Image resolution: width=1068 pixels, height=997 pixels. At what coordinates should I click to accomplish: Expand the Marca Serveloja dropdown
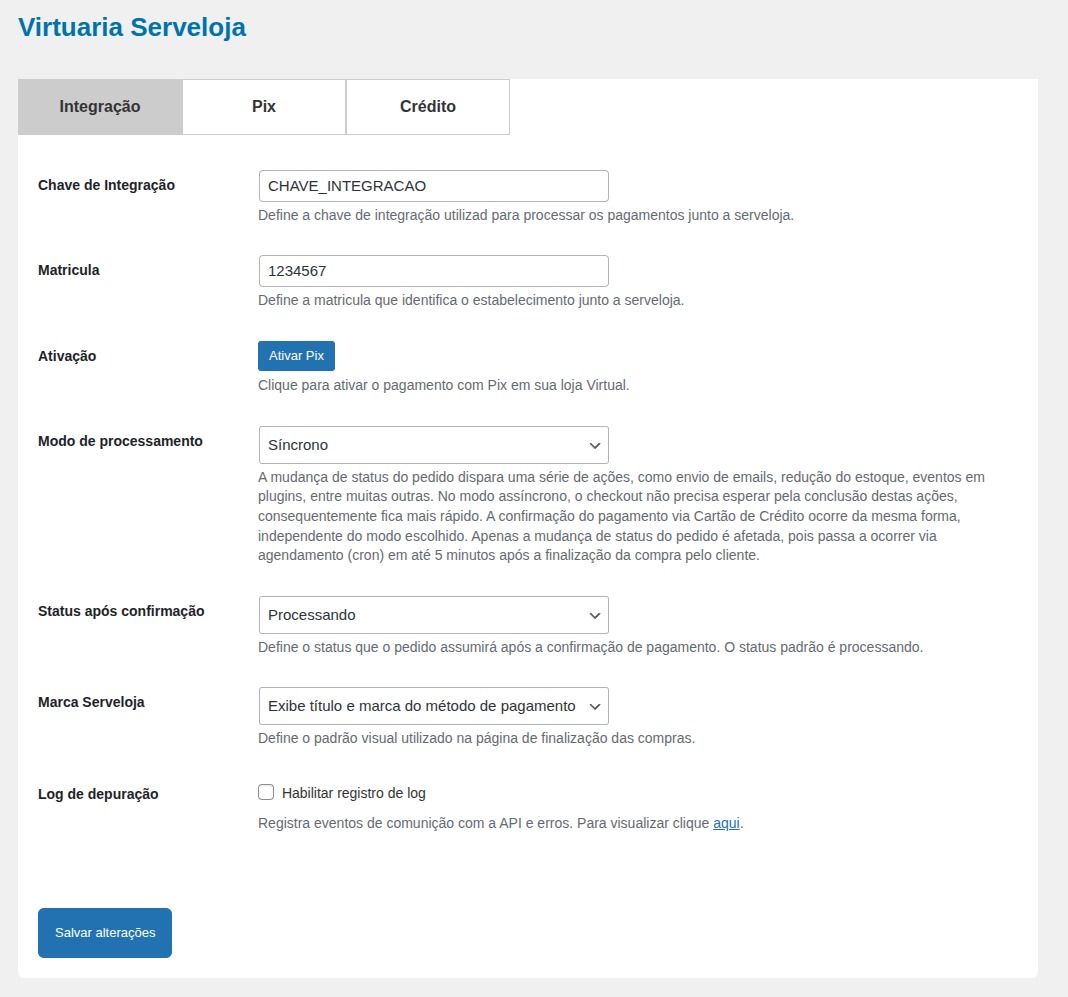click(434, 706)
